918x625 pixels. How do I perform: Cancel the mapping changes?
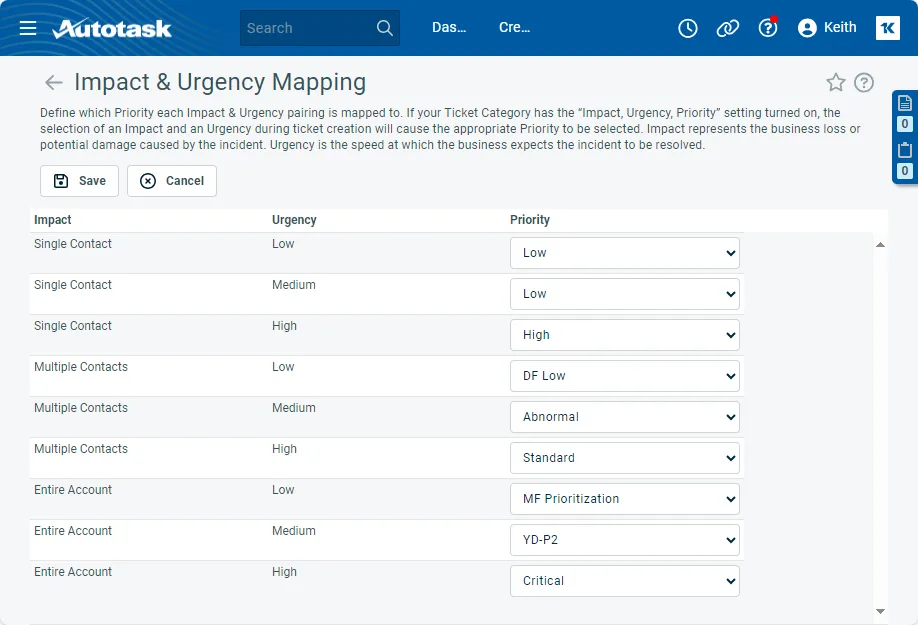[172, 181]
